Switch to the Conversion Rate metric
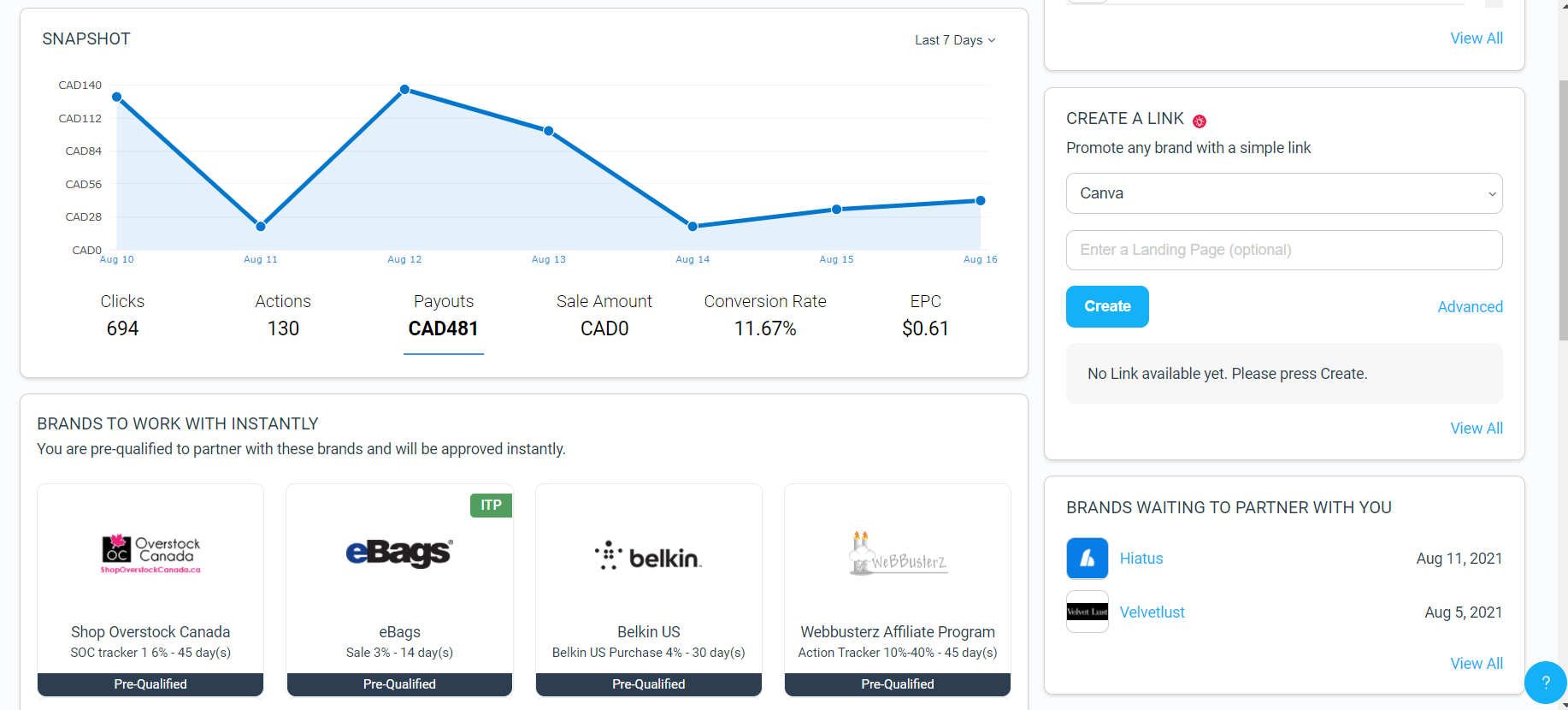The width and height of the screenshot is (1568, 710). (765, 316)
